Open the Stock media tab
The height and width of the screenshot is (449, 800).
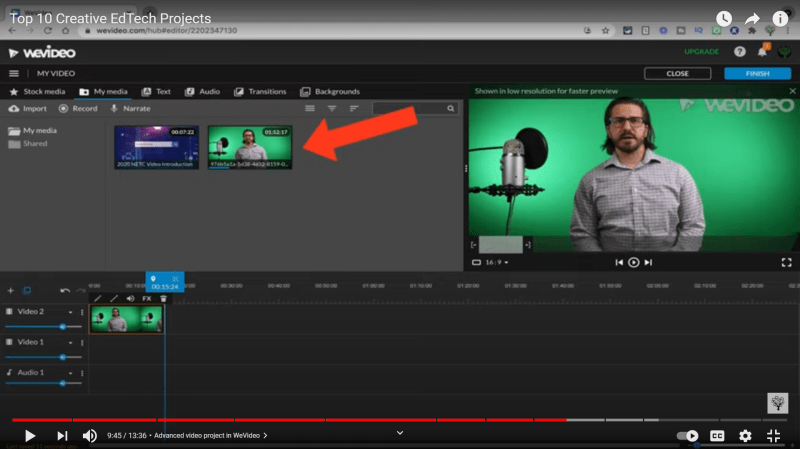pyautogui.click(x=37, y=91)
